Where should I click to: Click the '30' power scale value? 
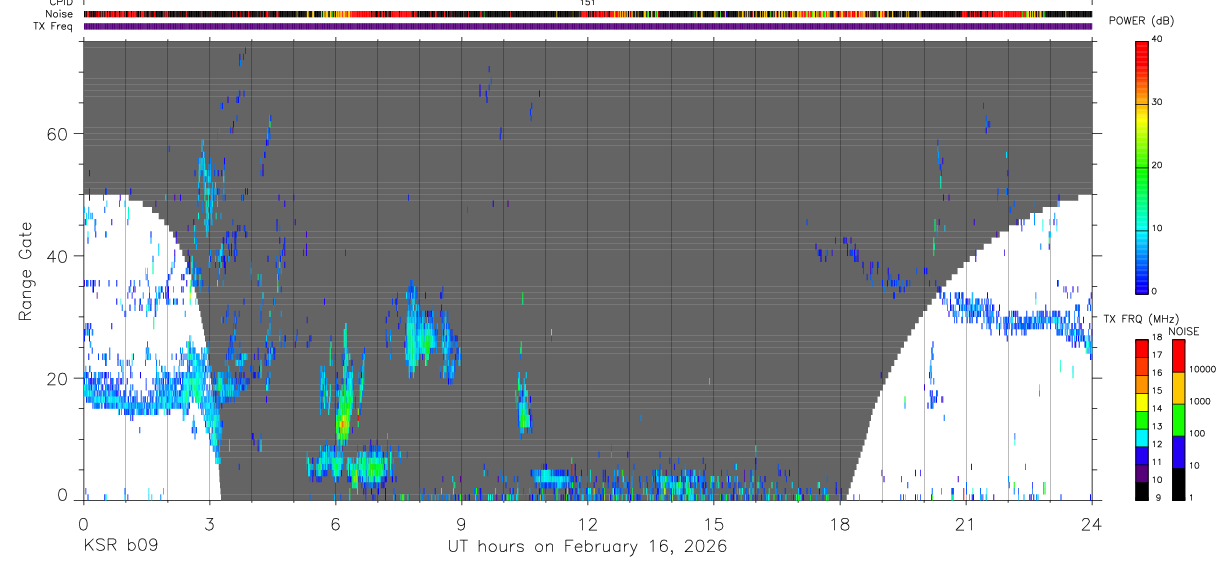click(1157, 102)
